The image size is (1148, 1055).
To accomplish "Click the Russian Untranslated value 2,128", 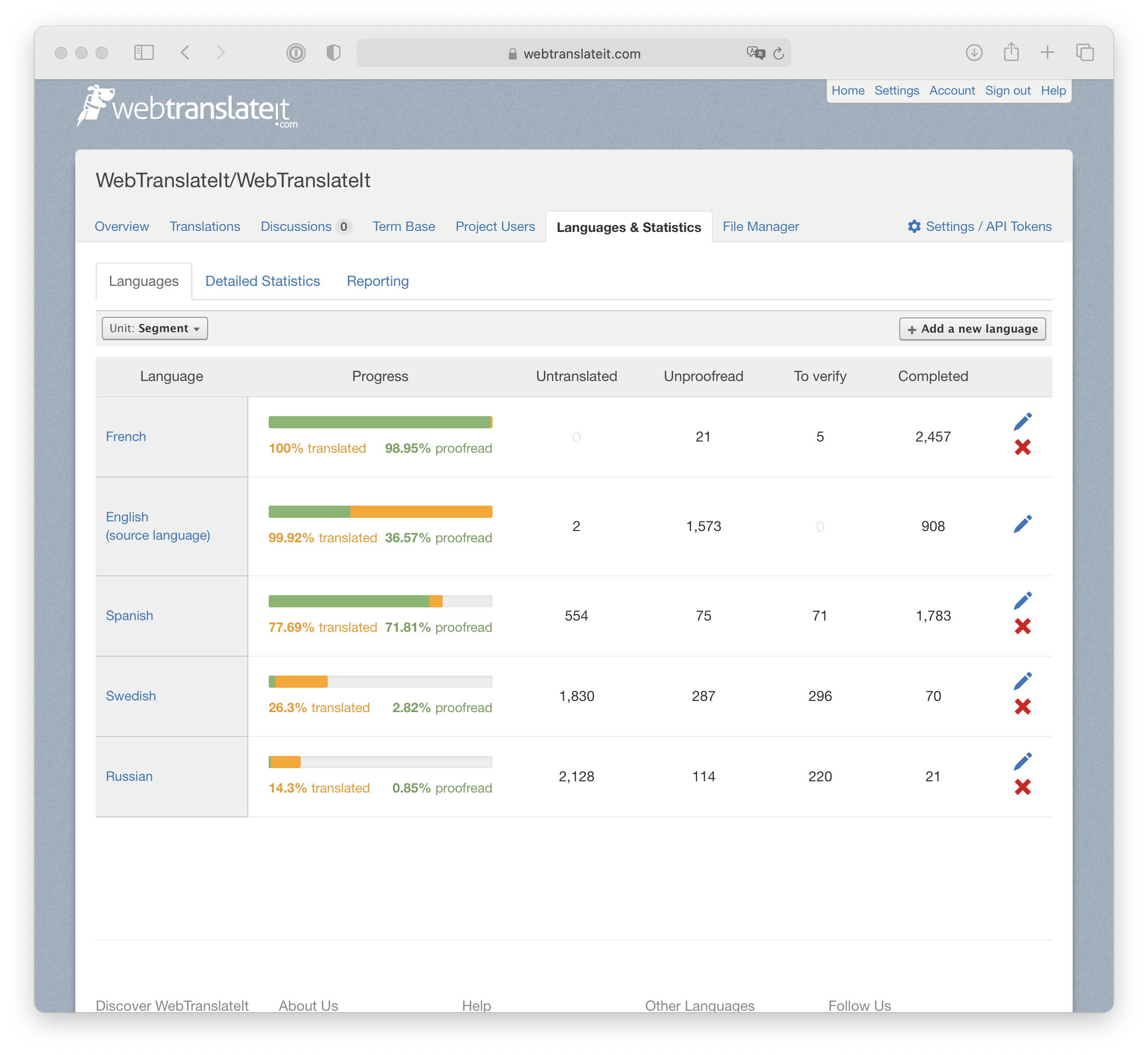I will (576, 776).
